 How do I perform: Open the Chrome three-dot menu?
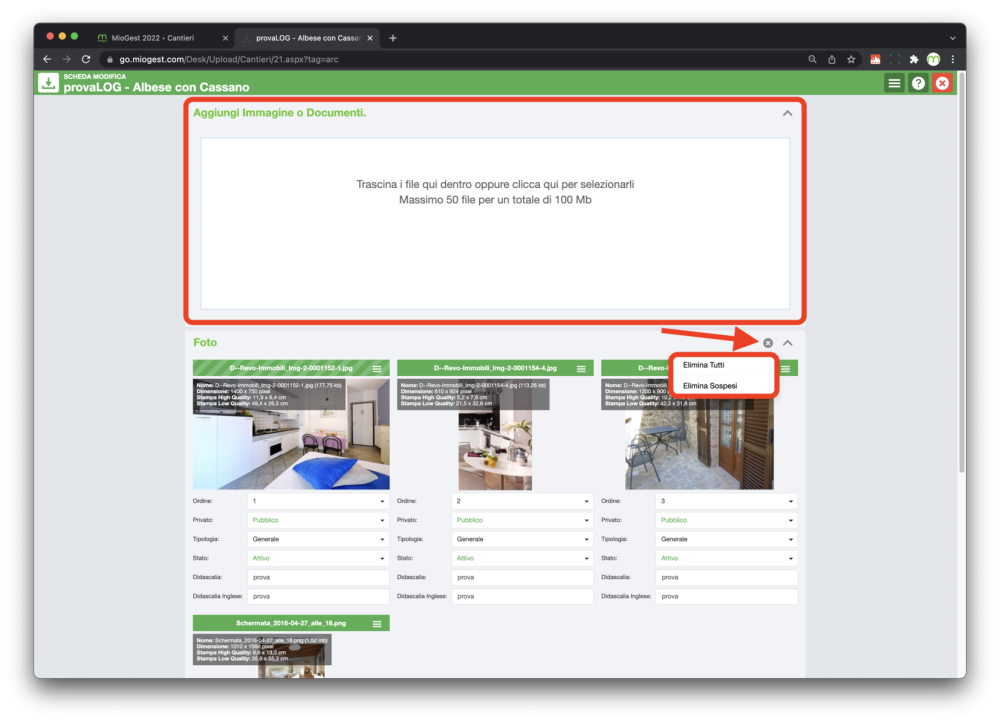tap(953, 59)
